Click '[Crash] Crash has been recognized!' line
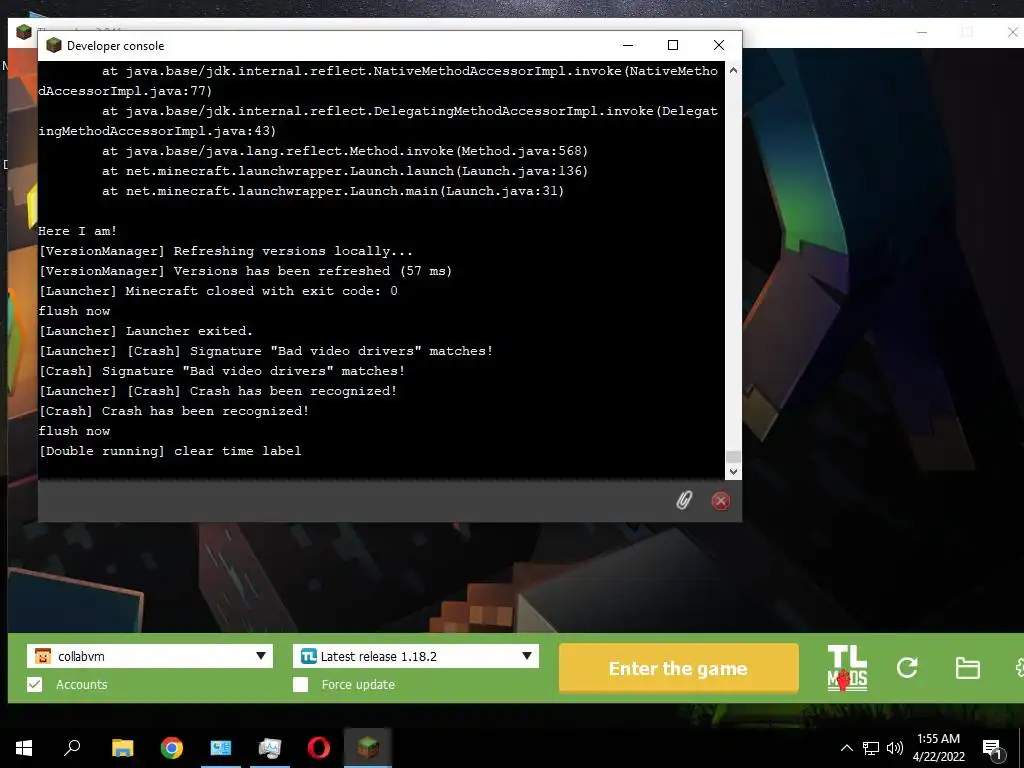This screenshot has width=1024, height=768. 174,411
